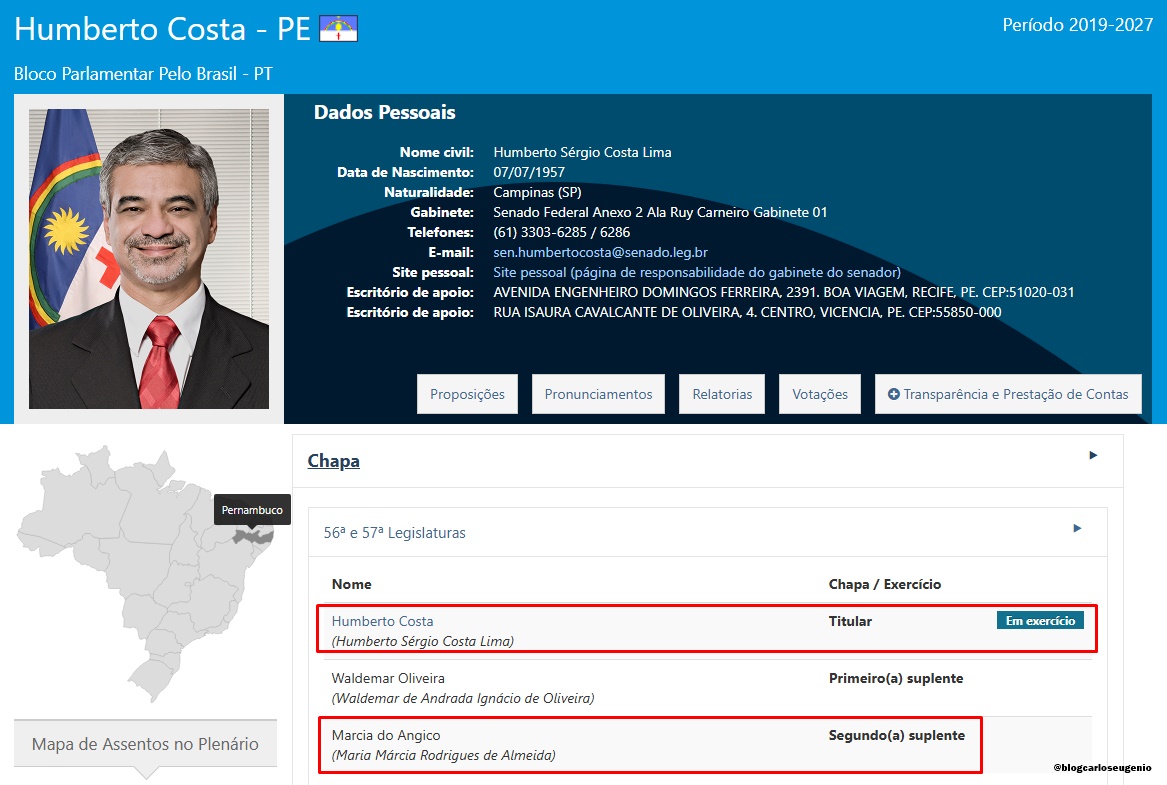Open Mapa de Assentos no Plenário panel
Screen dimensions: 1167x785
[x=145, y=743]
